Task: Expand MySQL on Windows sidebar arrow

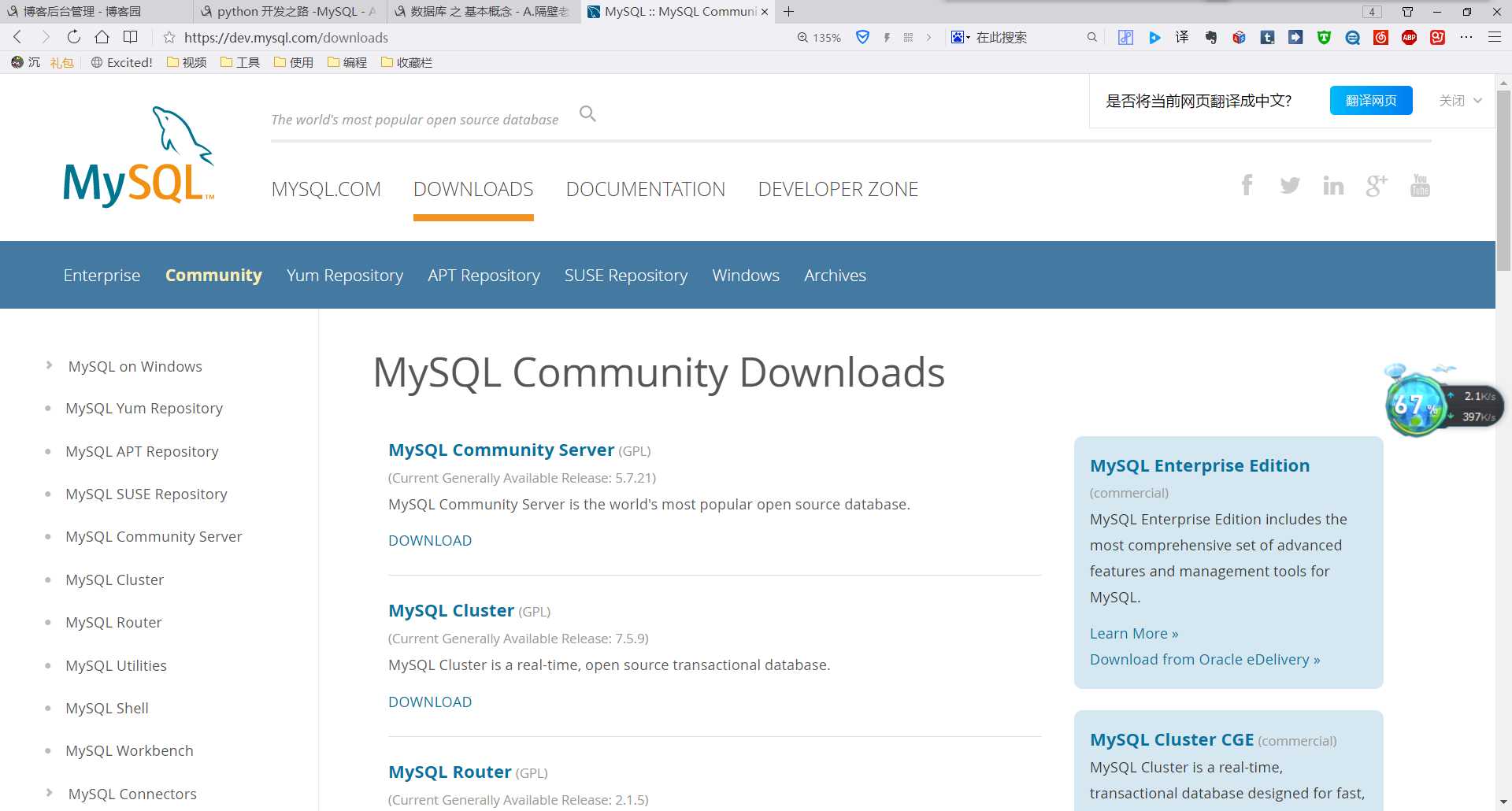Action: (49, 365)
